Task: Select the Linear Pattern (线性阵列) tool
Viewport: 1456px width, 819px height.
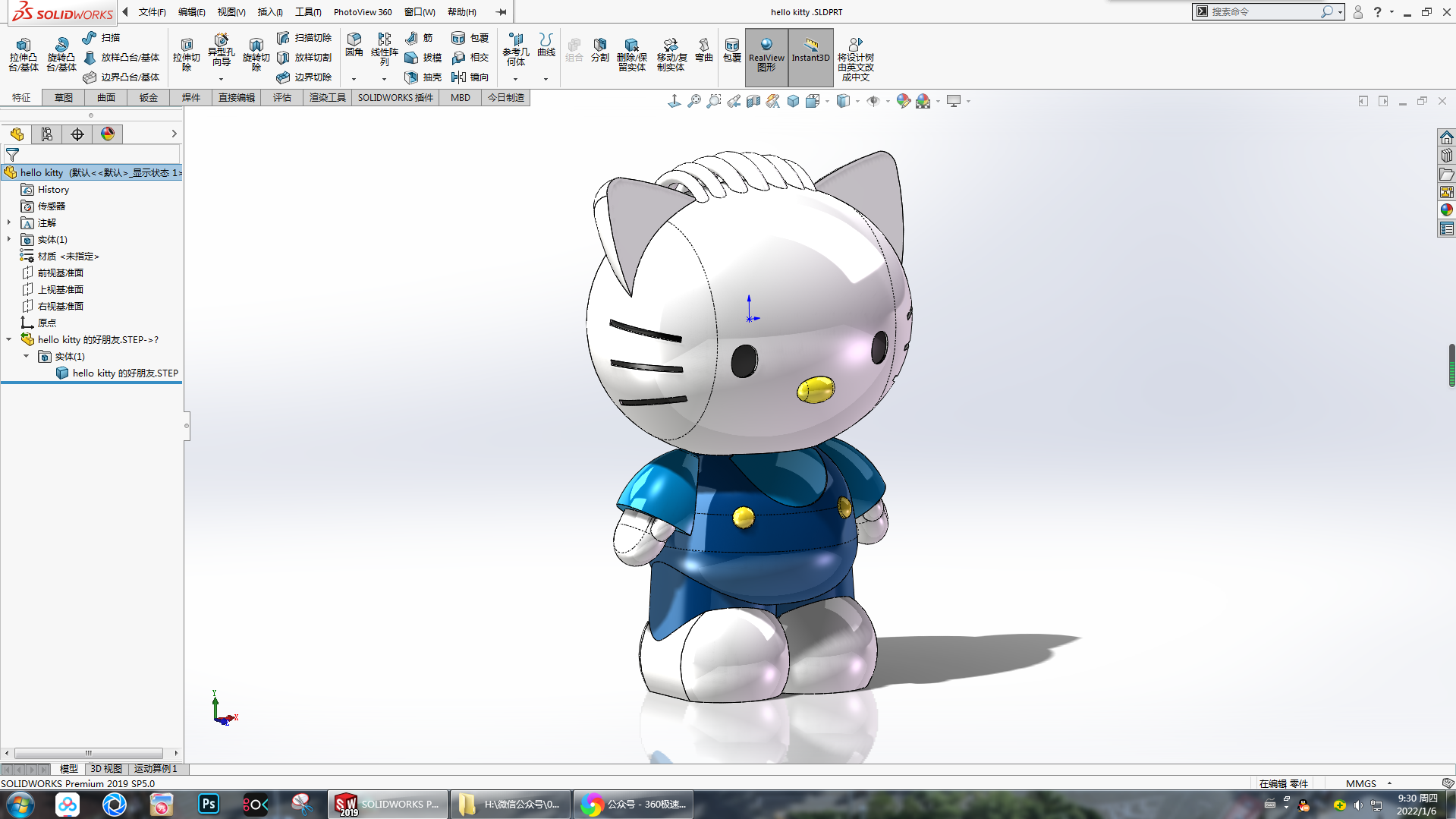Action: point(385,50)
